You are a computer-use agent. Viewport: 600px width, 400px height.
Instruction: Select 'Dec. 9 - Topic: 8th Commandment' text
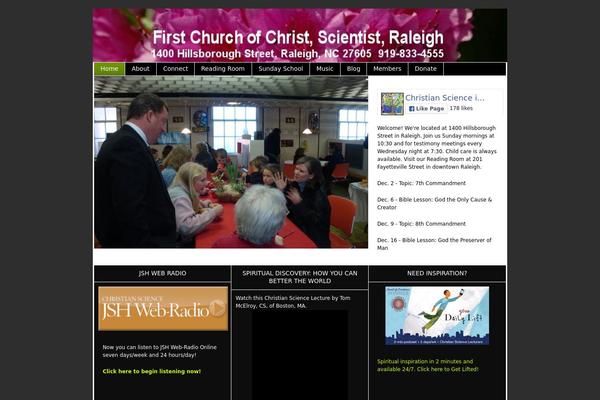(x=421, y=224)
